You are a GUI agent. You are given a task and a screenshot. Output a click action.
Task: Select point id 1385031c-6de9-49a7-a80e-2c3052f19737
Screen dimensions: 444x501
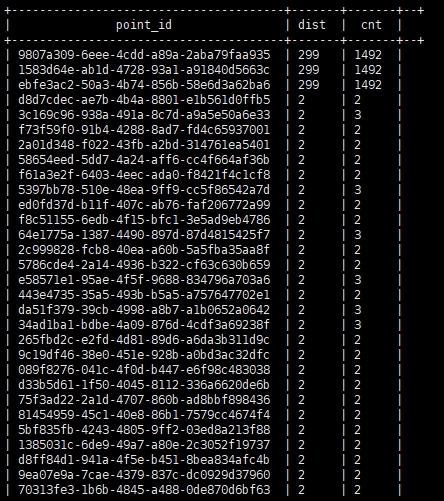click(x=144, y=445)
